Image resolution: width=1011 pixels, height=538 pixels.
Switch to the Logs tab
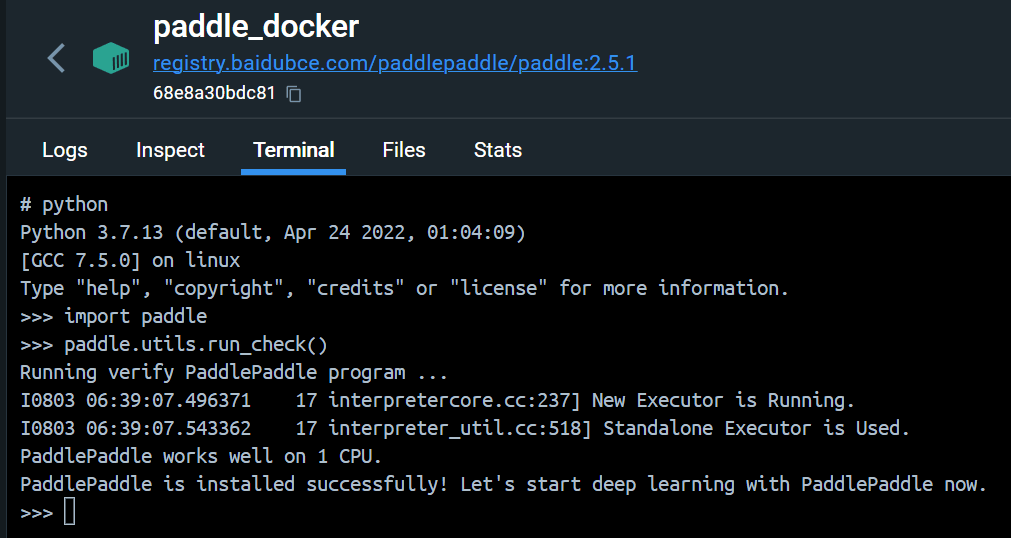tap(64, 150)
